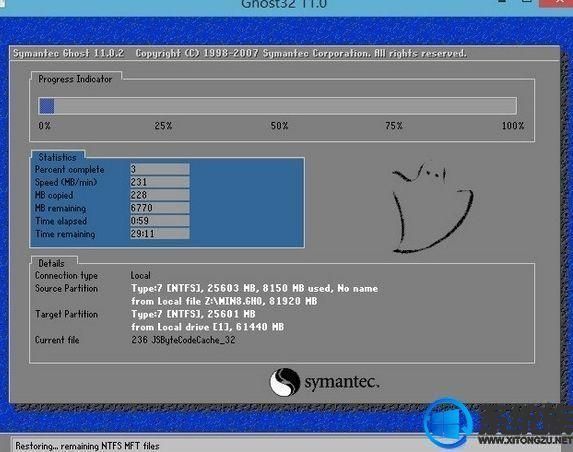The image size is (573, 452).
Task: Click the Time remaining label
Action: coord(65,234)
